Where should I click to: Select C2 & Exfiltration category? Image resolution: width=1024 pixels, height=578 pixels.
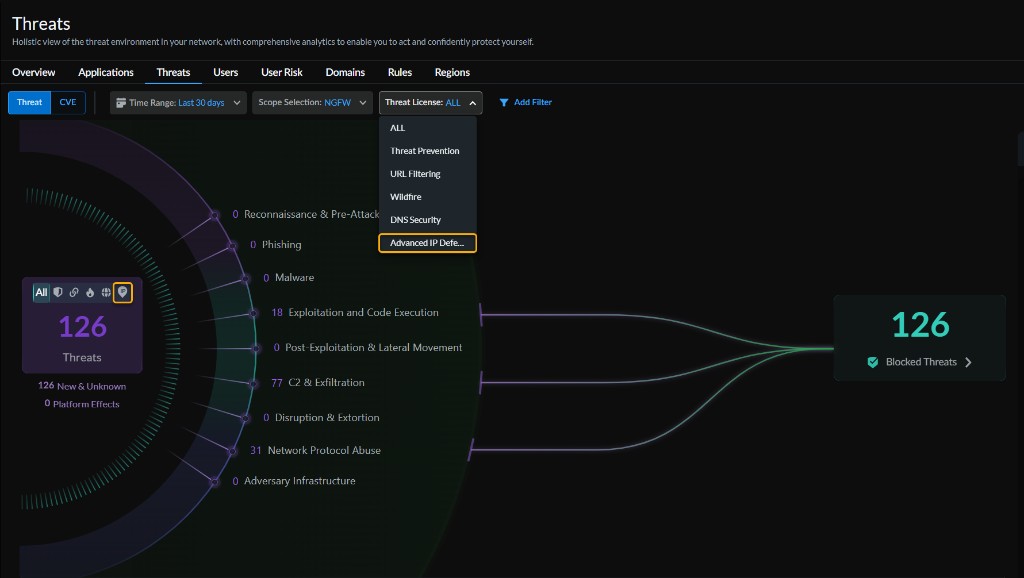(x=318, y=383)
